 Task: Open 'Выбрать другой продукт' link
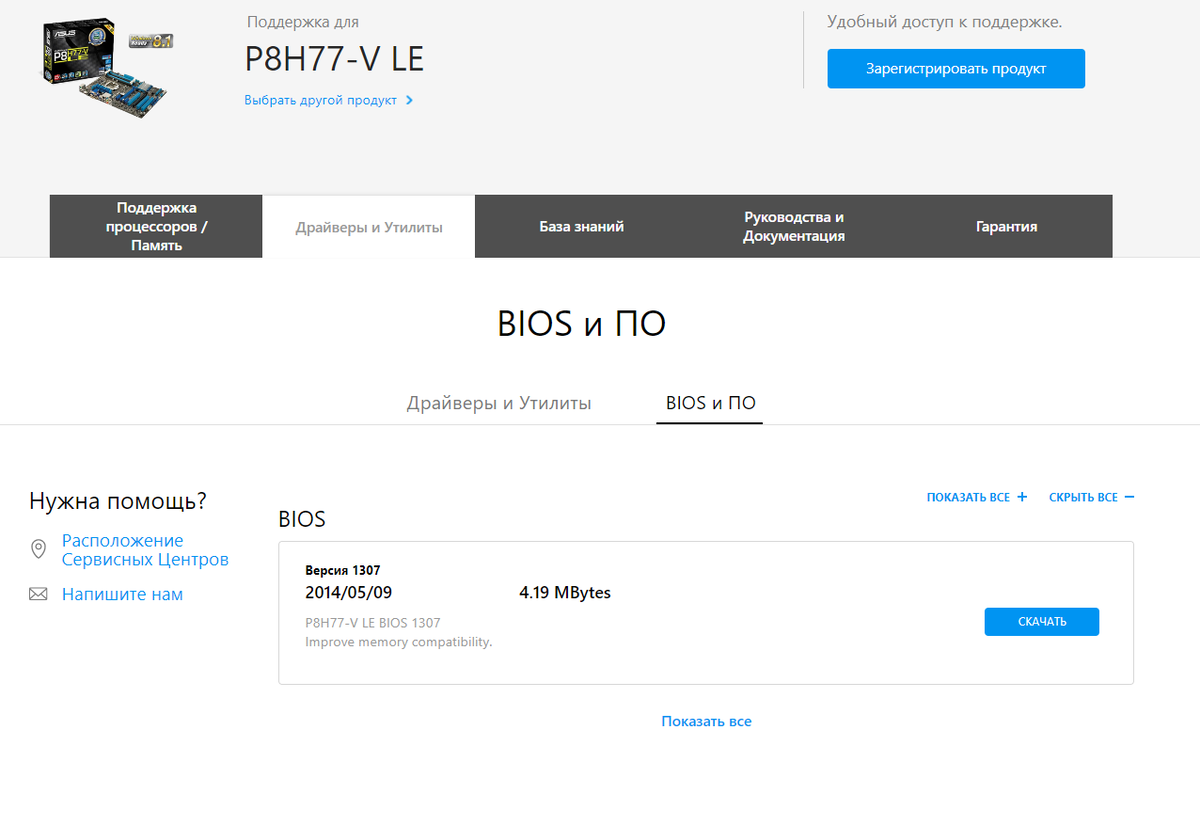click(x=320, y=100)
